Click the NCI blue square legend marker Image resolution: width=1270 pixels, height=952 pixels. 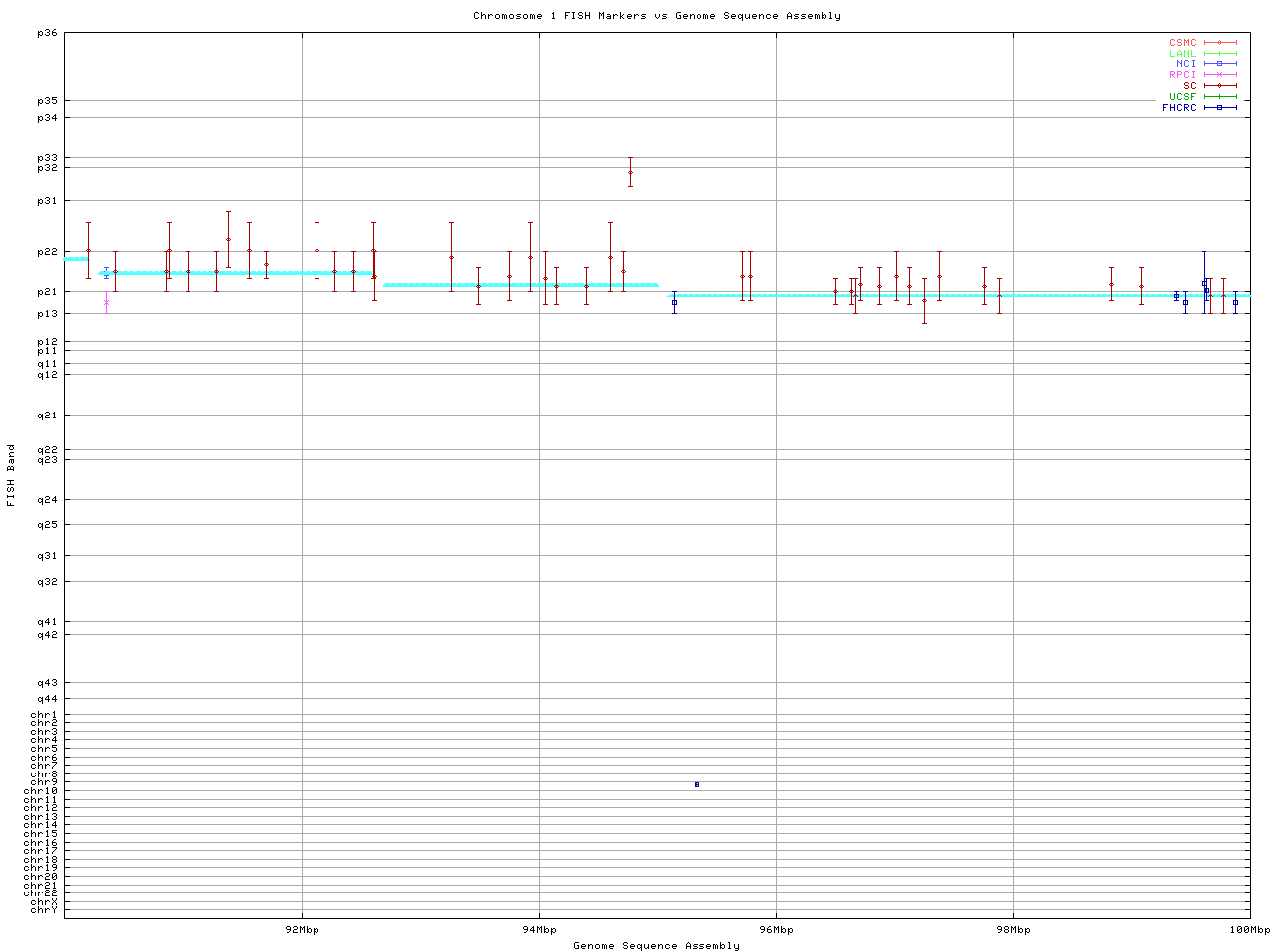click(x=1219, y=64)
